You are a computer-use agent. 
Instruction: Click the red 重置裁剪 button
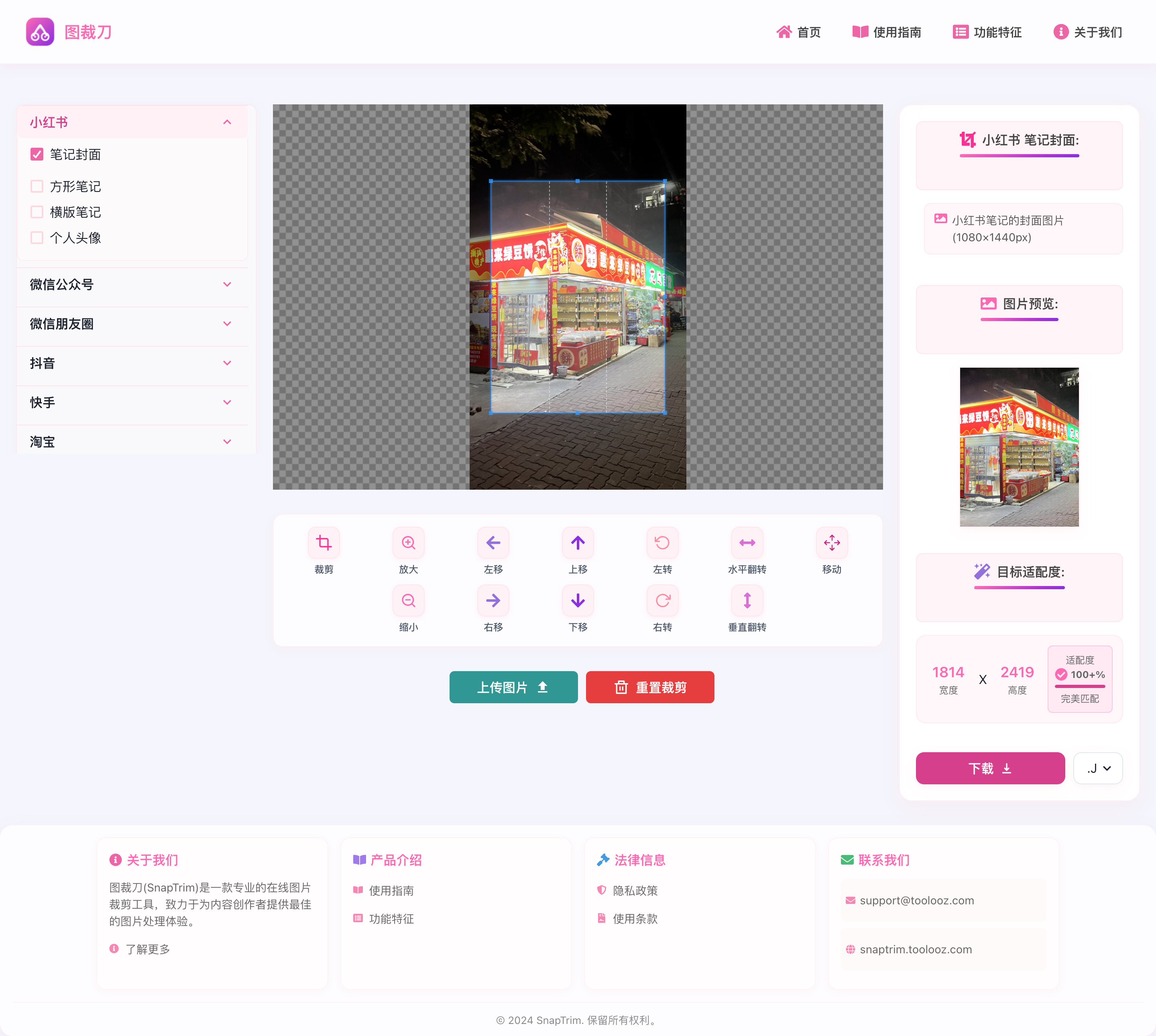coord(649,687)
